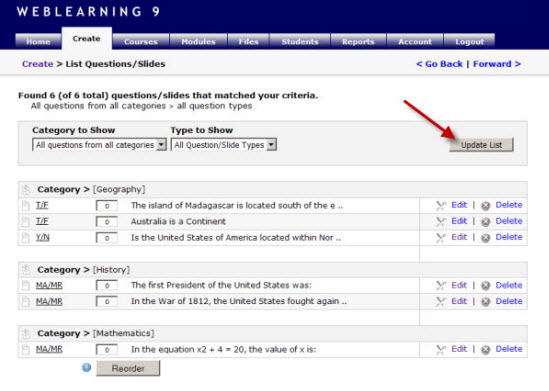This screenshot has width=549, height=391.
Task: Go to the Files tab
Action: tap(248, 41)
